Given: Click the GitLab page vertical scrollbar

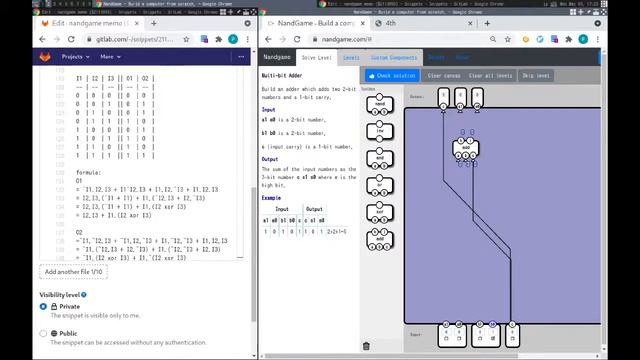Looking at the screenshot, I should click(253, 254).
